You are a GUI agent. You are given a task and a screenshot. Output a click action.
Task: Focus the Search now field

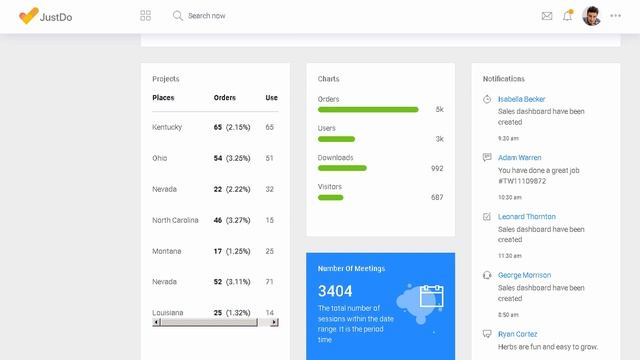coord(207,16)
